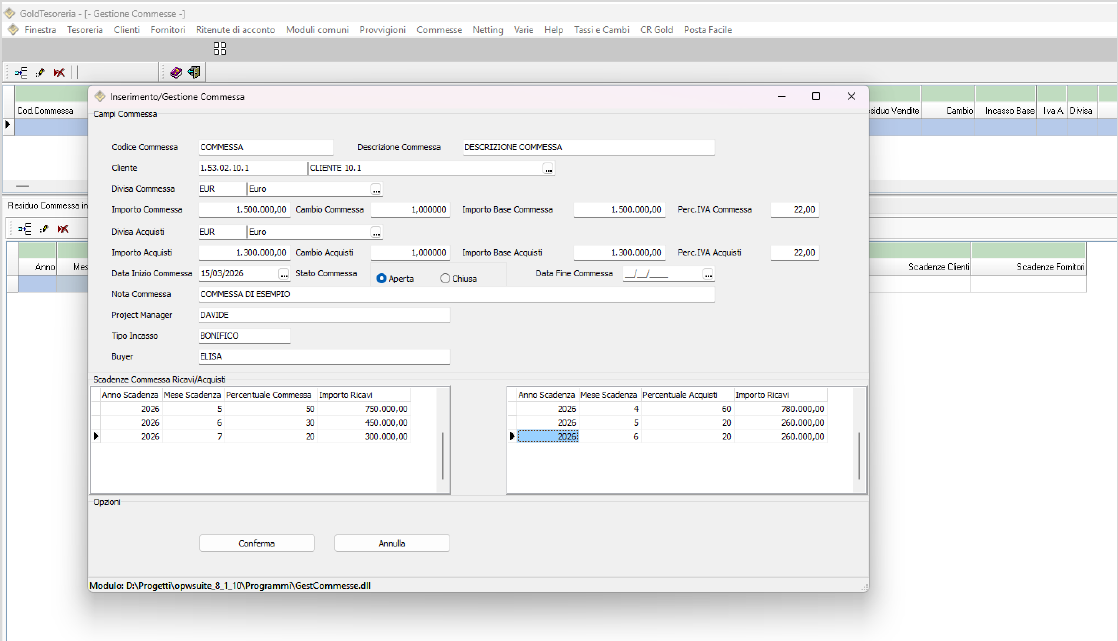Image resolution: width=1118 pixels, height=641 pixels.
Task: Open the Data Inizio Commessa date picker
Action: pyautogui.click(x=284, y=274)
